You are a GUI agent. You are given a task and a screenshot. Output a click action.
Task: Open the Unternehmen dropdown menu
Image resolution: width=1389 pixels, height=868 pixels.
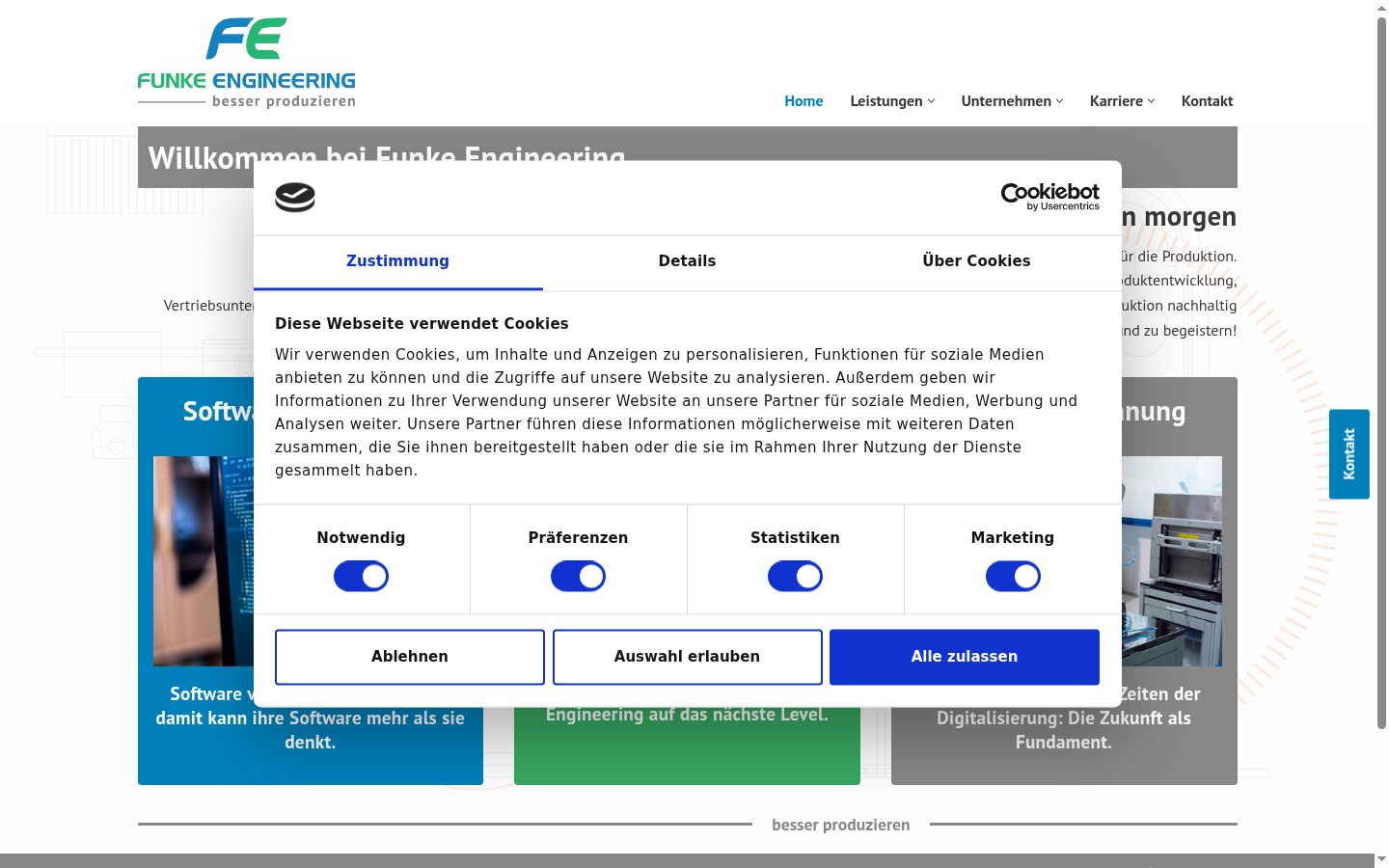coord(1012,101)
